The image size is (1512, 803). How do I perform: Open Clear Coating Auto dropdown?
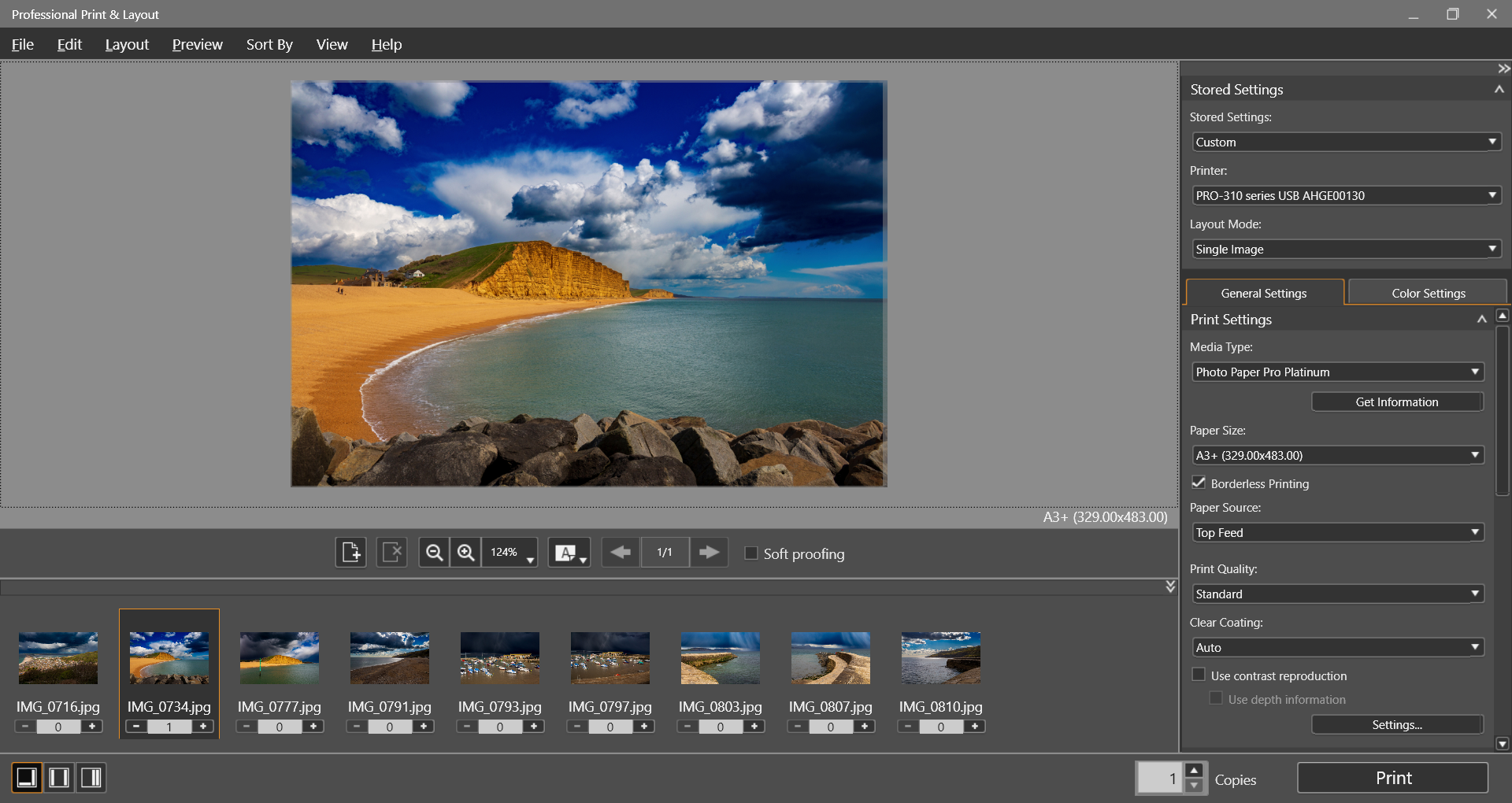(x=1338, y=647)
